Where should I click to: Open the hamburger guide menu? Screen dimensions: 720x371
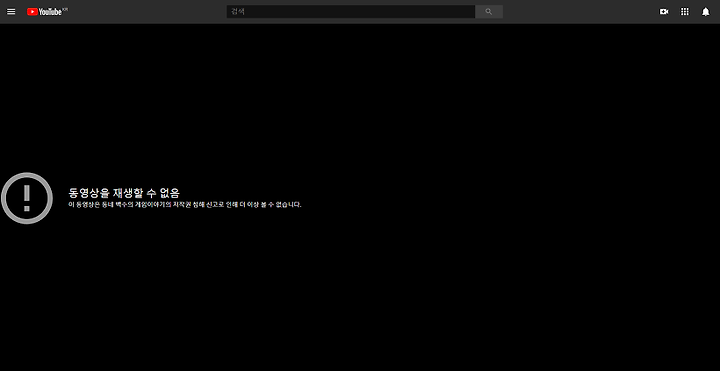11,11
